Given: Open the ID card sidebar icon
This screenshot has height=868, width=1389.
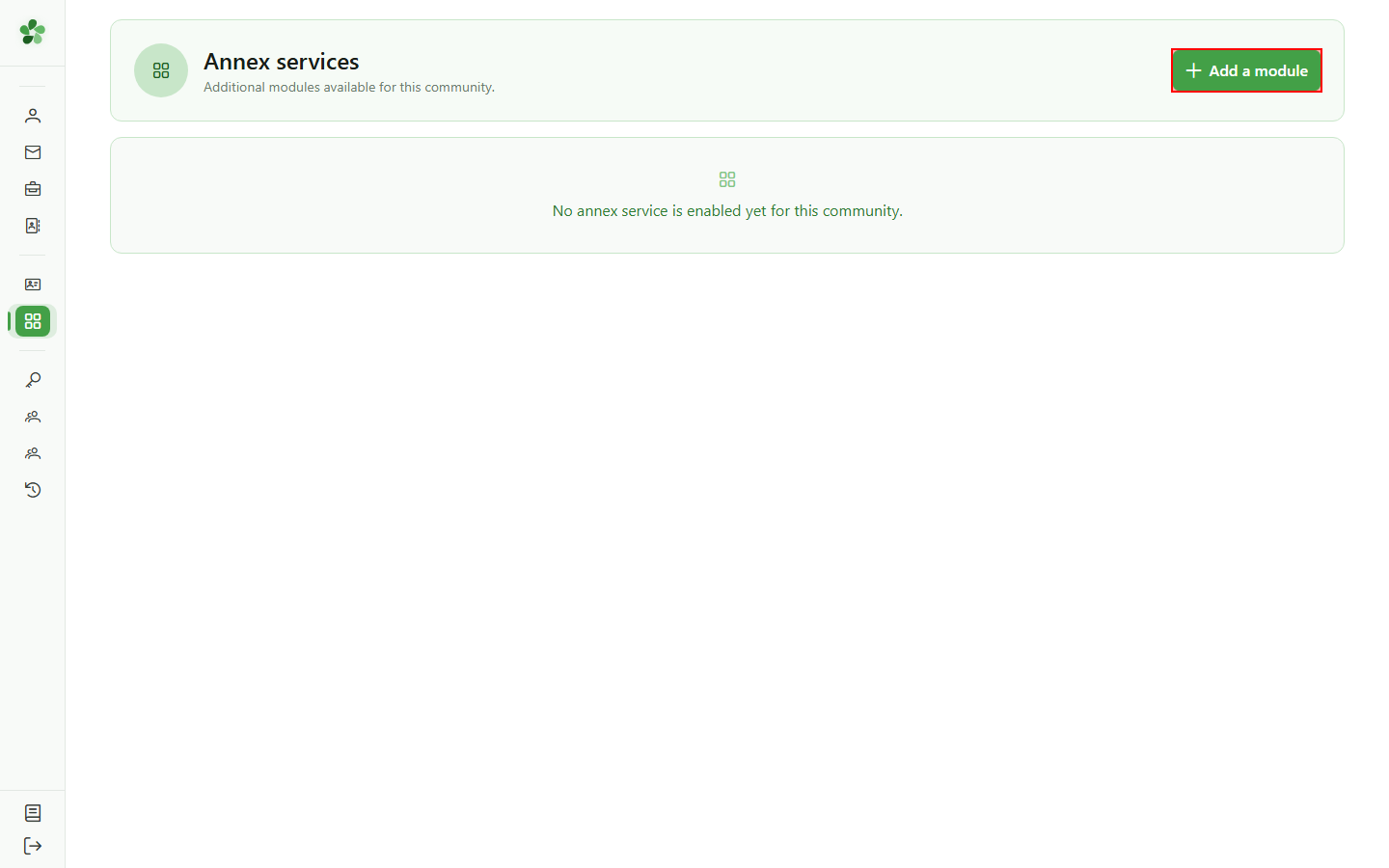Looking at the screenshot, I should tap(33, 285).
